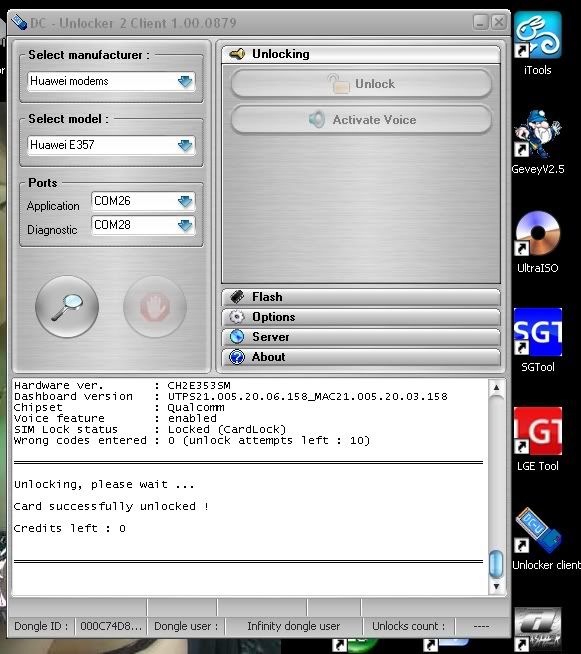Click the Unlocks count status label
Screen dimensions: 581x654
point(408,626)
